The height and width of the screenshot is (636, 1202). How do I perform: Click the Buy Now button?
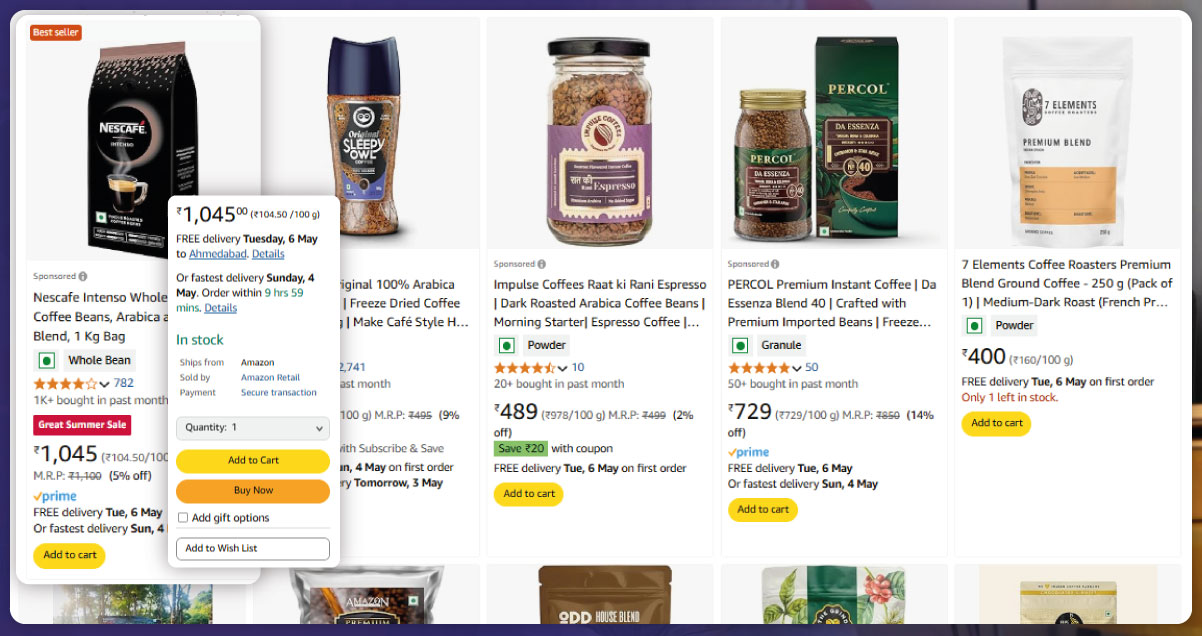tap(253, 491)
